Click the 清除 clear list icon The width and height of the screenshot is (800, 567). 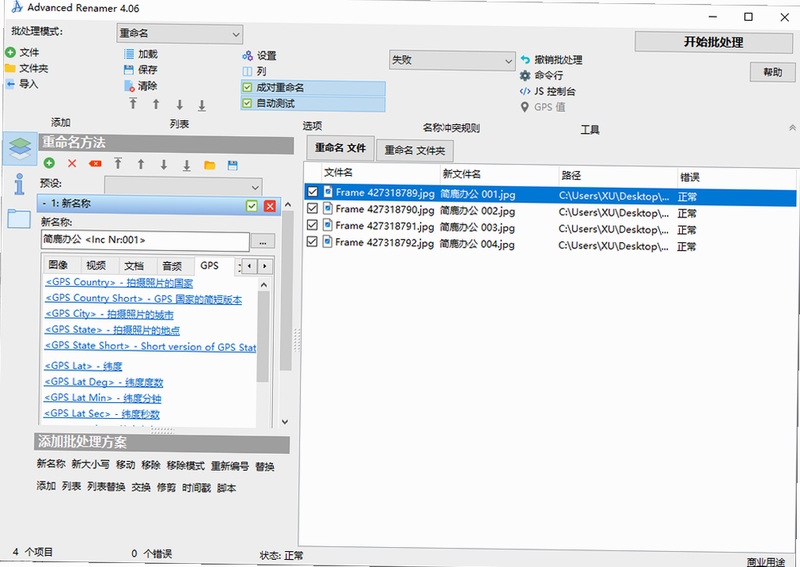(x=130, y=86)
